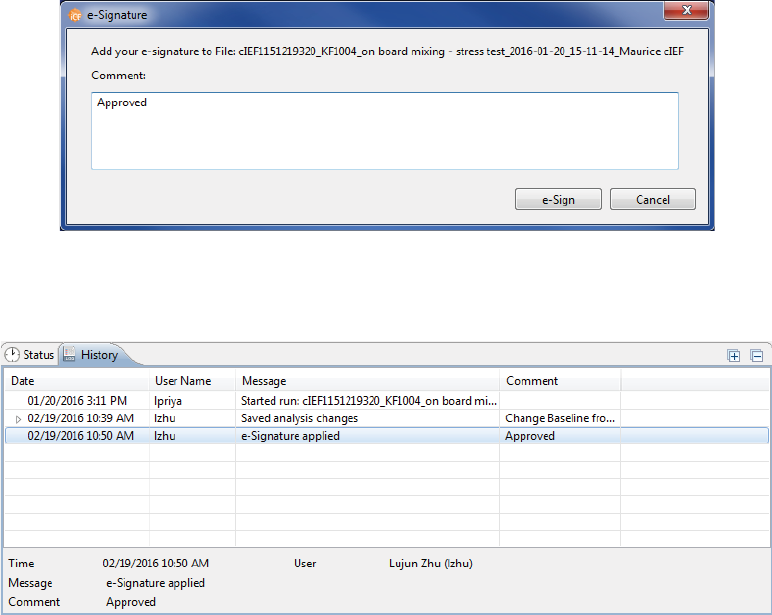This screenshot has height=615, width=772.
Task: Switch to the Status tab
Action: (x=30, y=355)
